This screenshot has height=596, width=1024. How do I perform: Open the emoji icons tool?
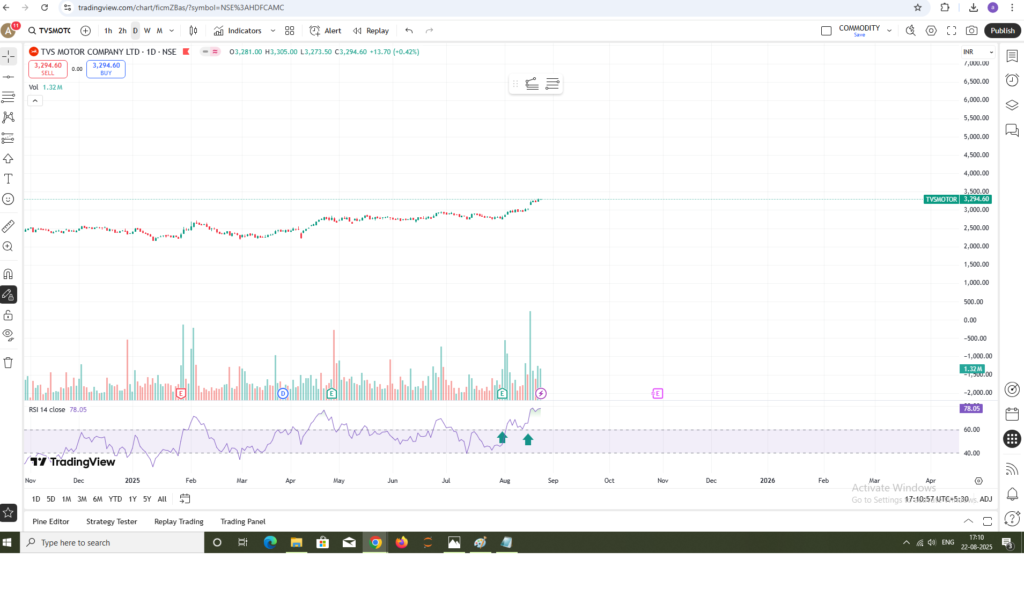pos(8,199)
